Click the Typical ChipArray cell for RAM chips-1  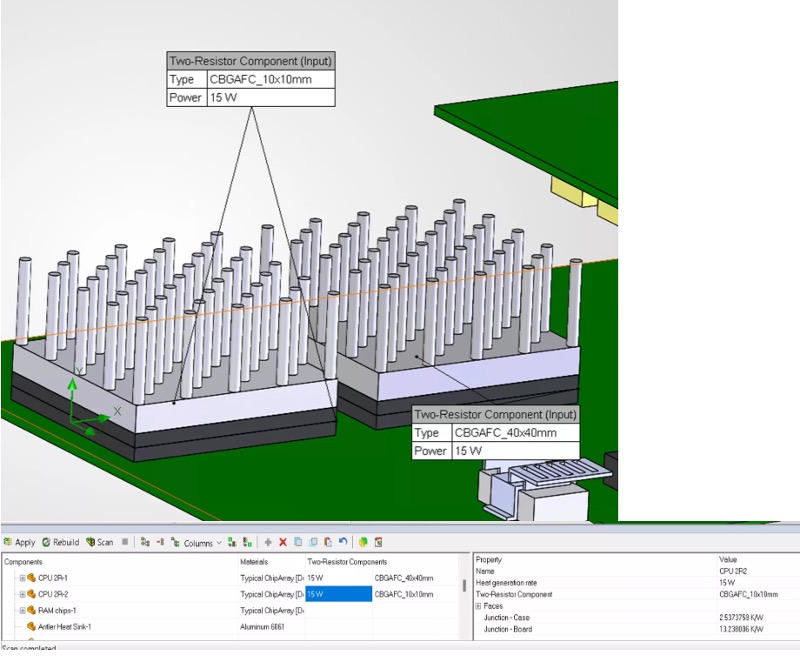click(272, 610)
